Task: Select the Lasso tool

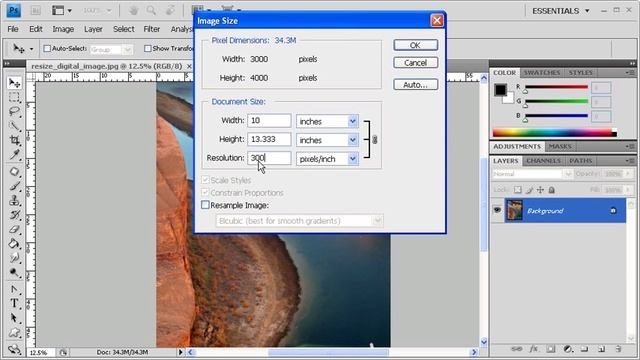Action: tap(14, 111)
